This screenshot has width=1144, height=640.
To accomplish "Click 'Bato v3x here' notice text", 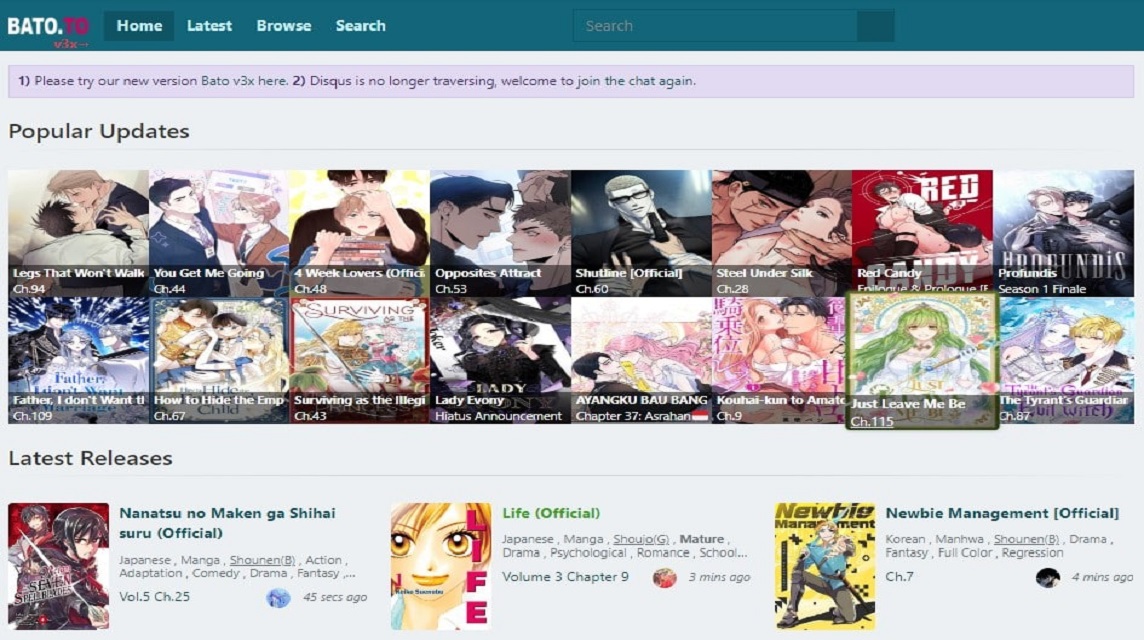I will click(244, 81).
